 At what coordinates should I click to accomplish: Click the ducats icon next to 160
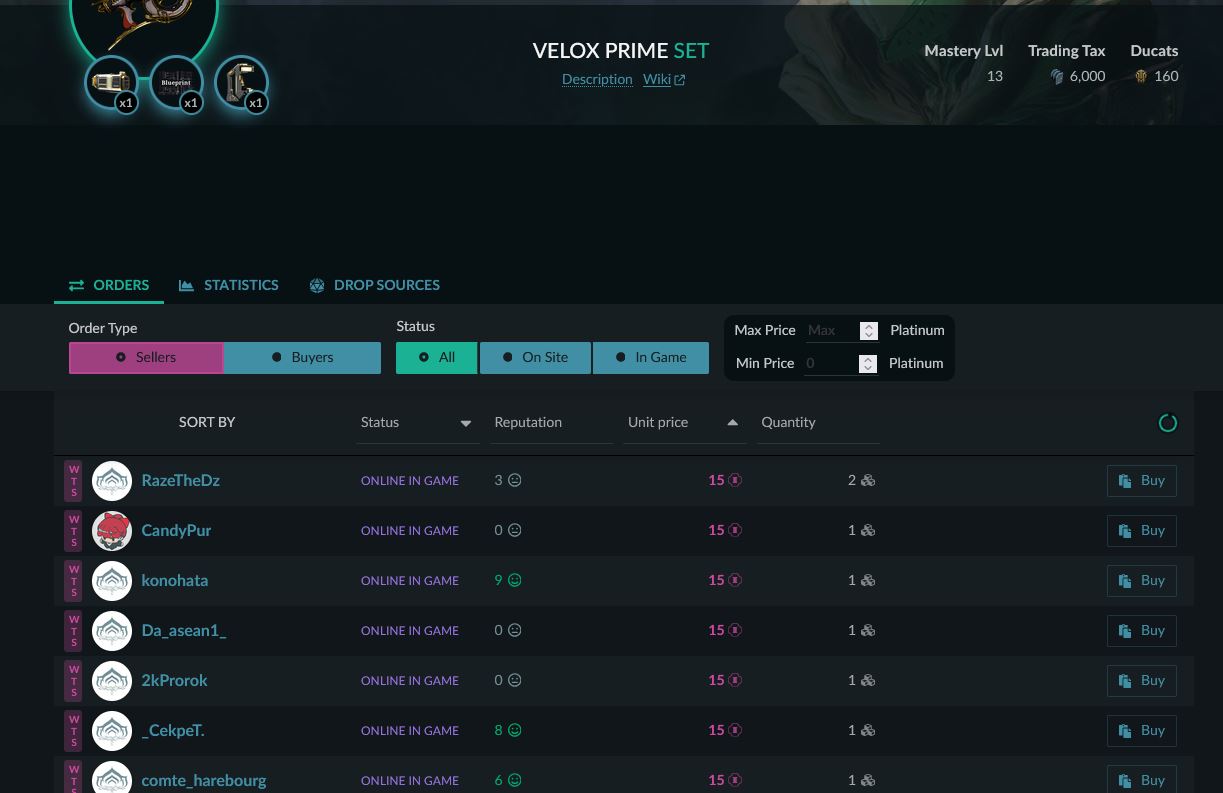pos(1140,76)
